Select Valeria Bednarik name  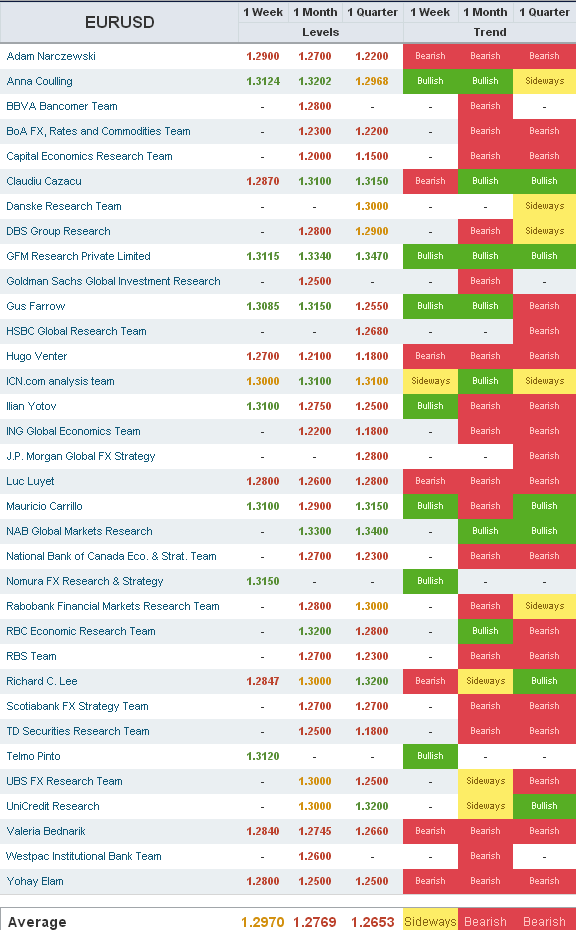(x=46, y=831)
